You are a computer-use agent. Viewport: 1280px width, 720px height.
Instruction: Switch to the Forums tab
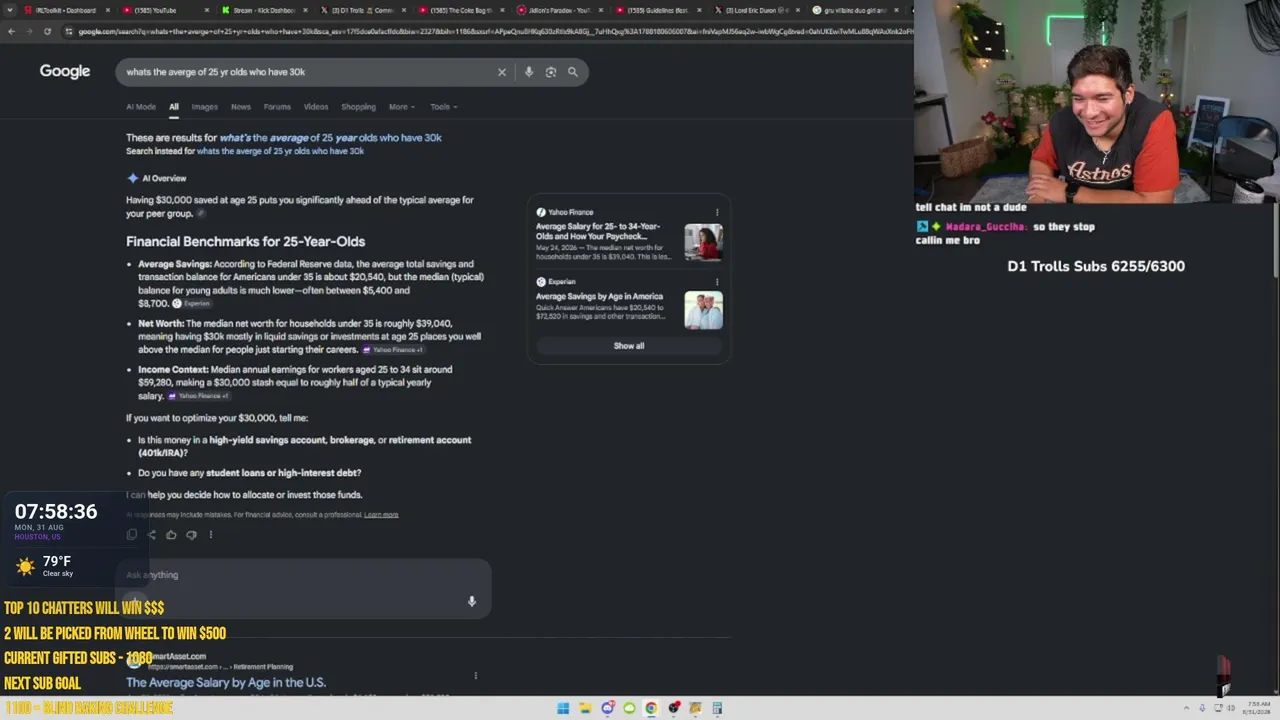(x=277, y=107)
